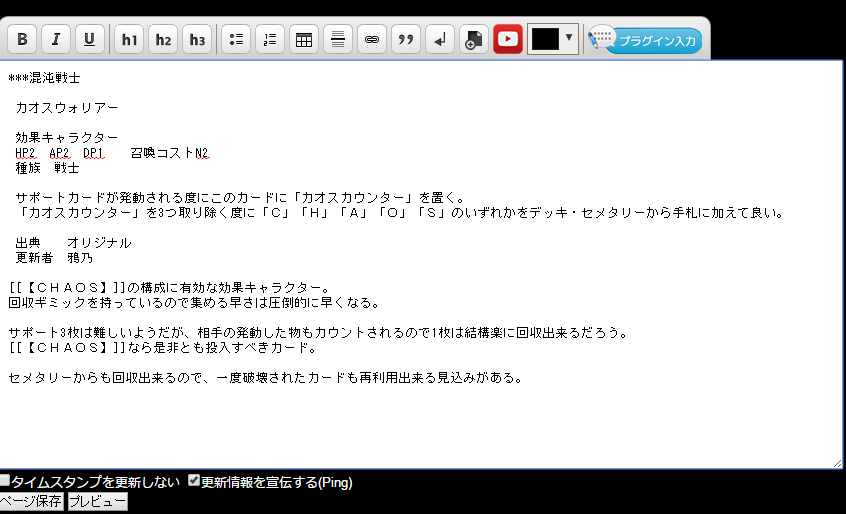Insert line break icon
Screen dimensions: 846x514
pos(440,39)
